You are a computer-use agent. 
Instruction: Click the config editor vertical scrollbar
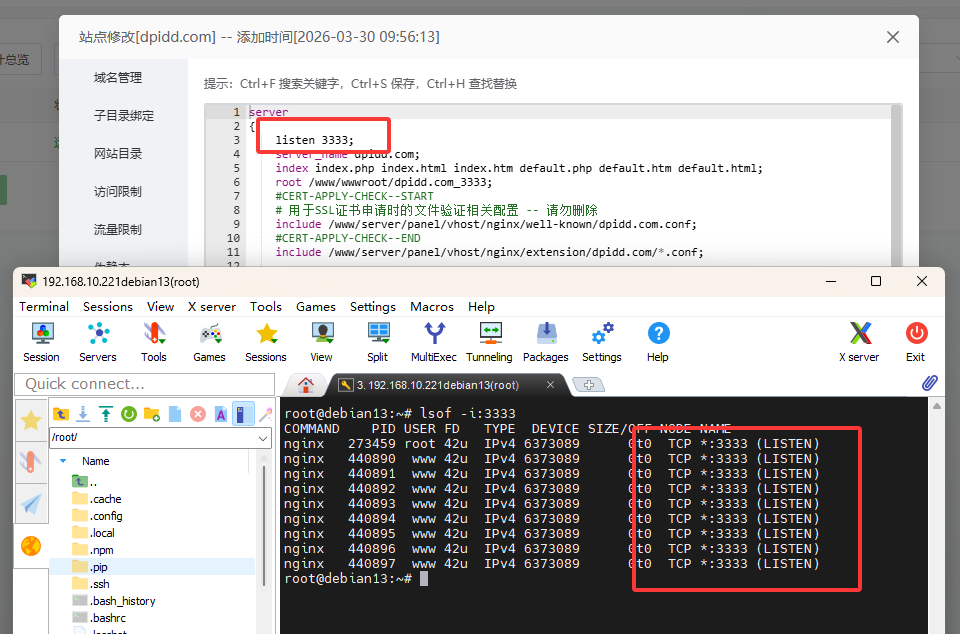[896, 184]
